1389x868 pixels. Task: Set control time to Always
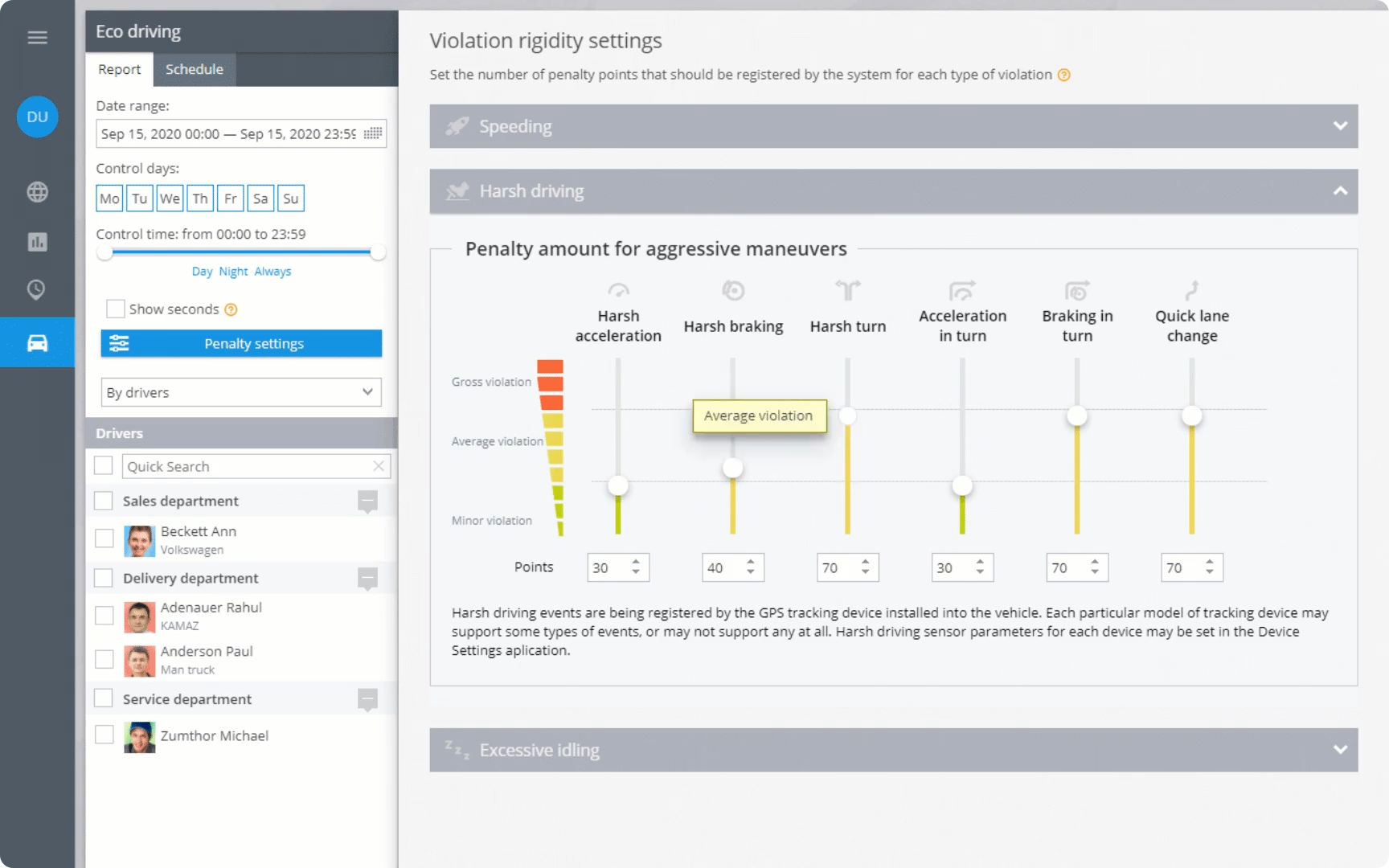(272, 272)
